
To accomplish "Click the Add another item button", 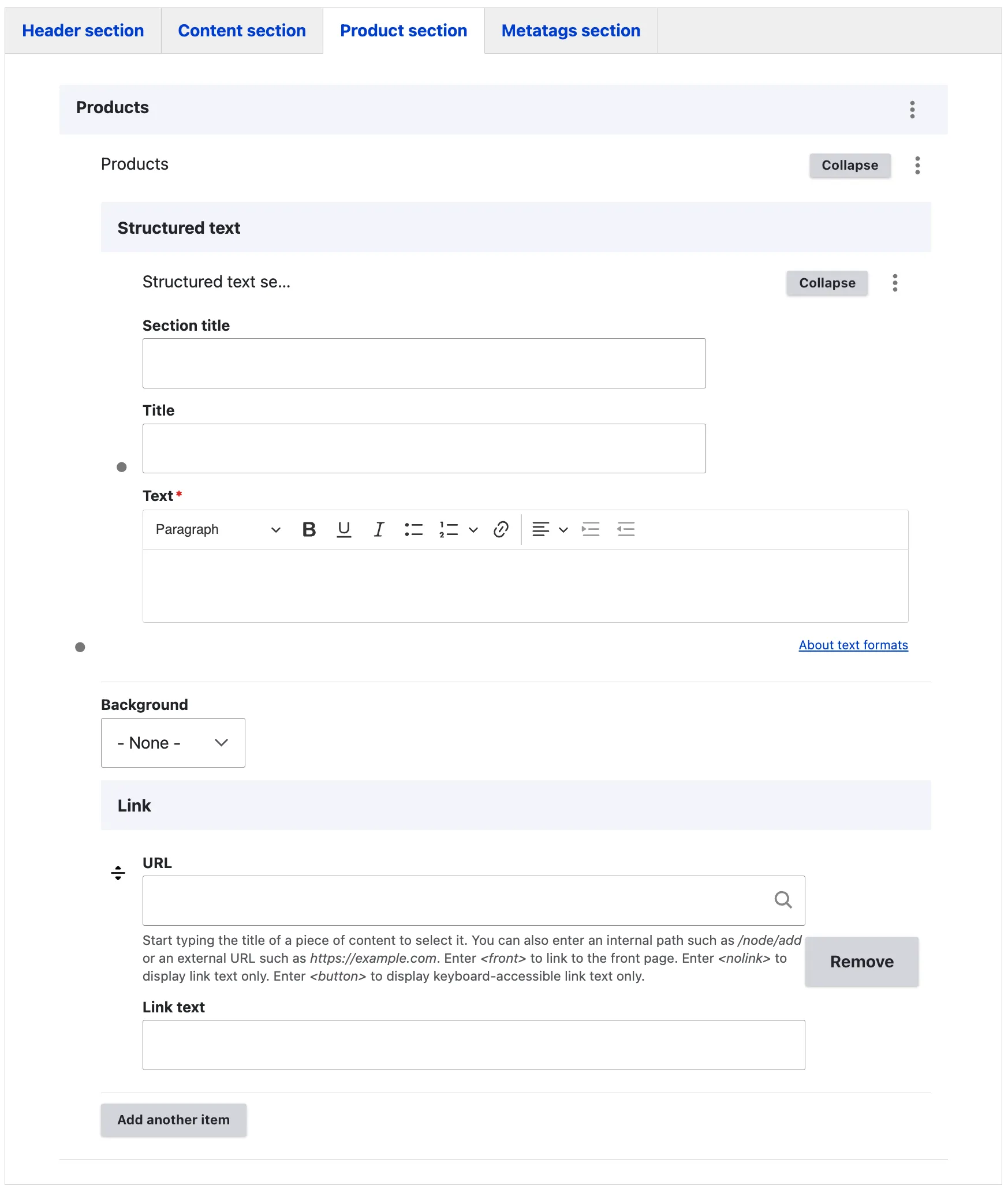I will pos(173,1120).
